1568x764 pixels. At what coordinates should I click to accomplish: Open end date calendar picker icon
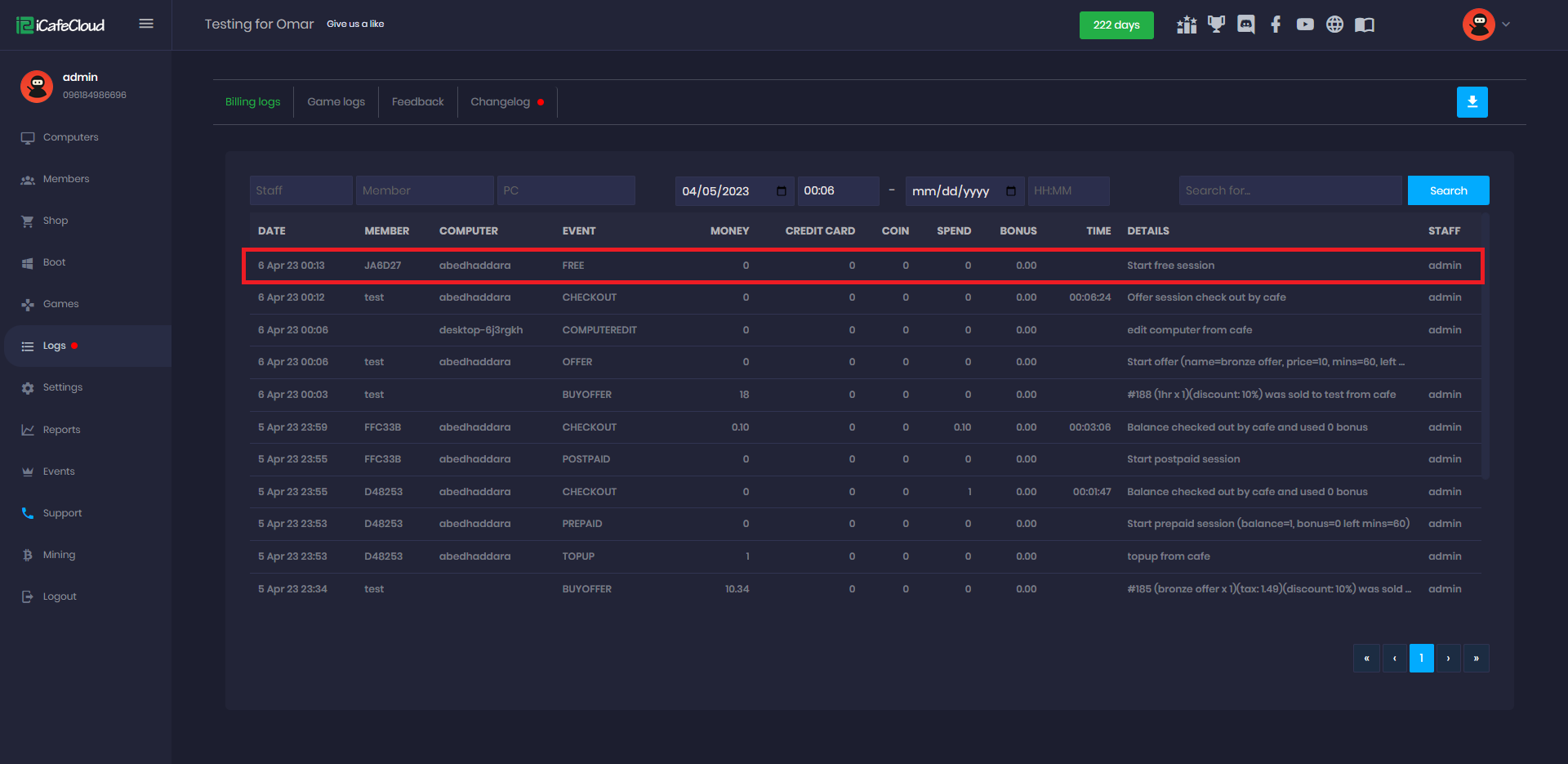[x=1011, y=191]
